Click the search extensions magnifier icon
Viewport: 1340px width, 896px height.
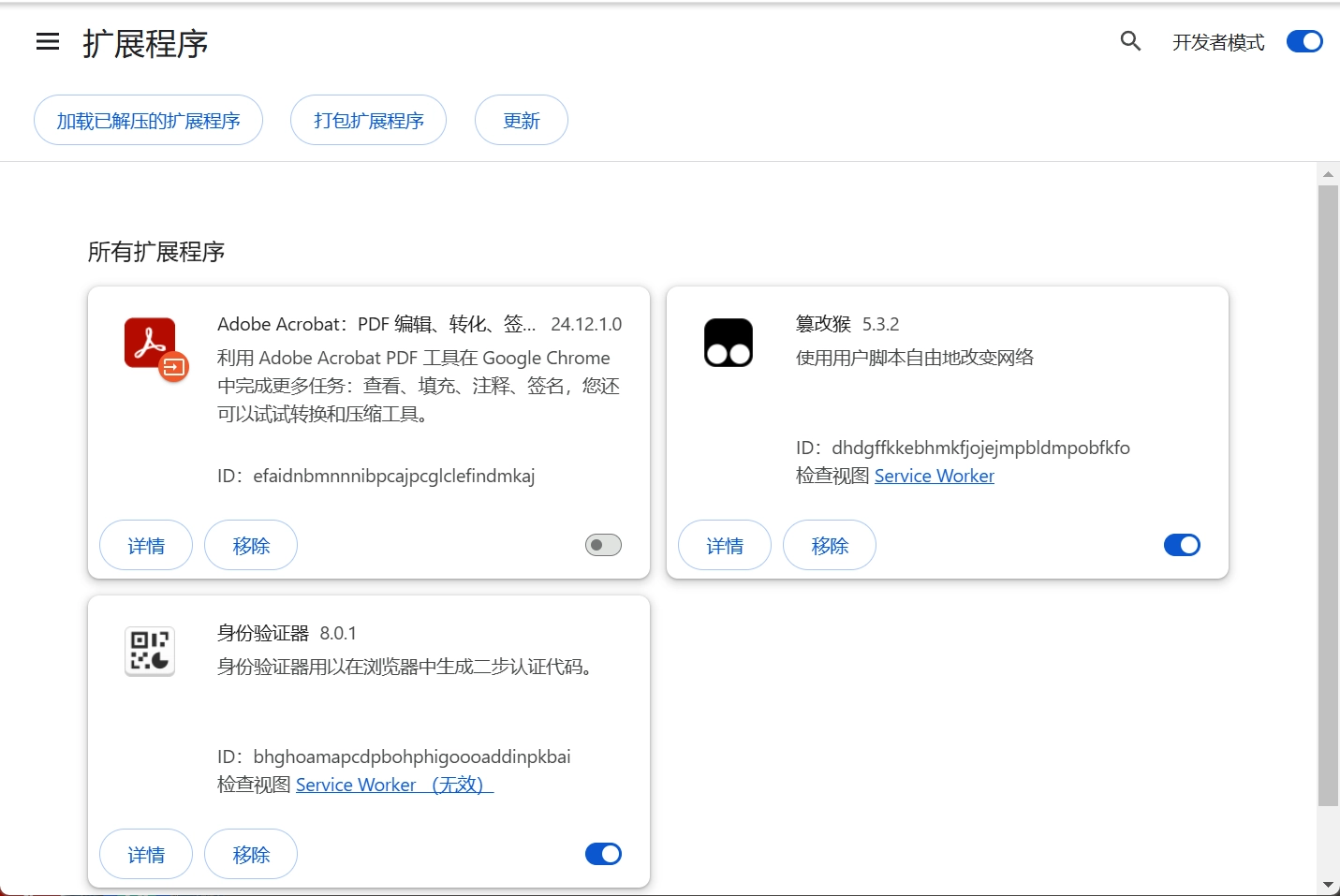(1130, 41)
